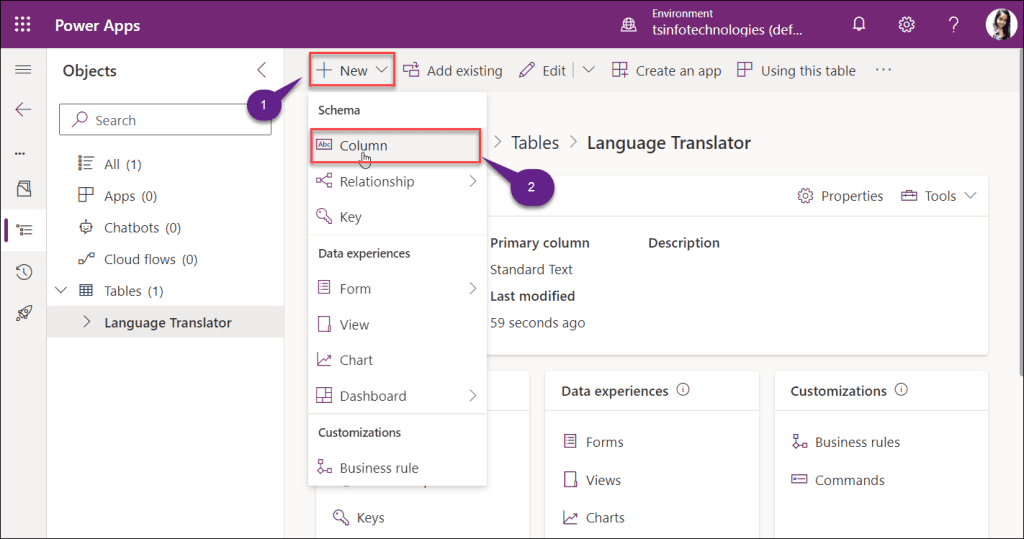This screenshot has height=539, width=1024.
Task: Choose Form from the New menu
Action: 397,289
